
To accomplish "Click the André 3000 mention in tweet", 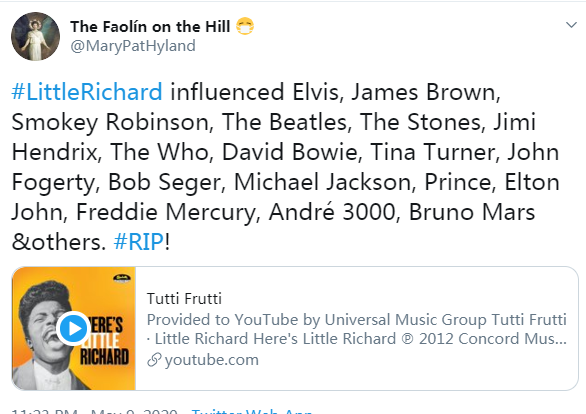I will [331, 212].
